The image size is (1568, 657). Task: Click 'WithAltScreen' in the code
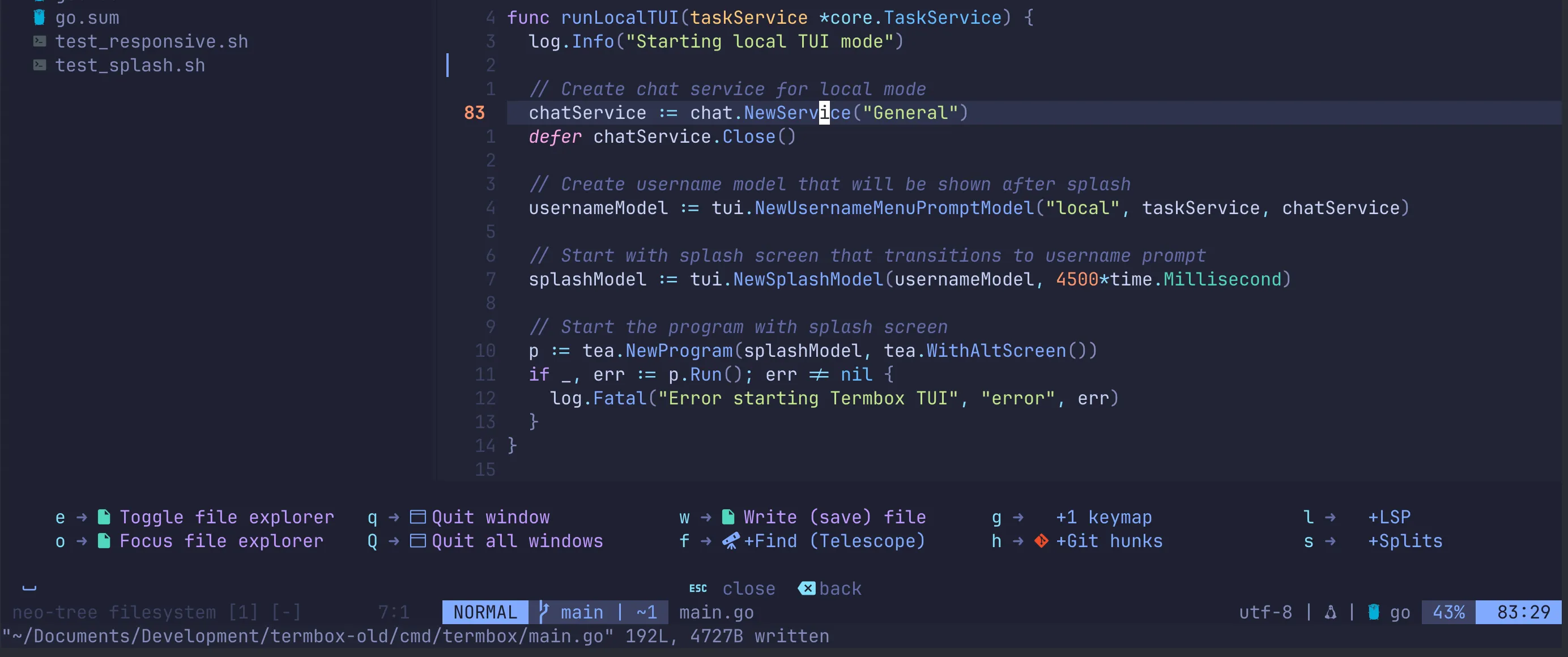(996, 351)
